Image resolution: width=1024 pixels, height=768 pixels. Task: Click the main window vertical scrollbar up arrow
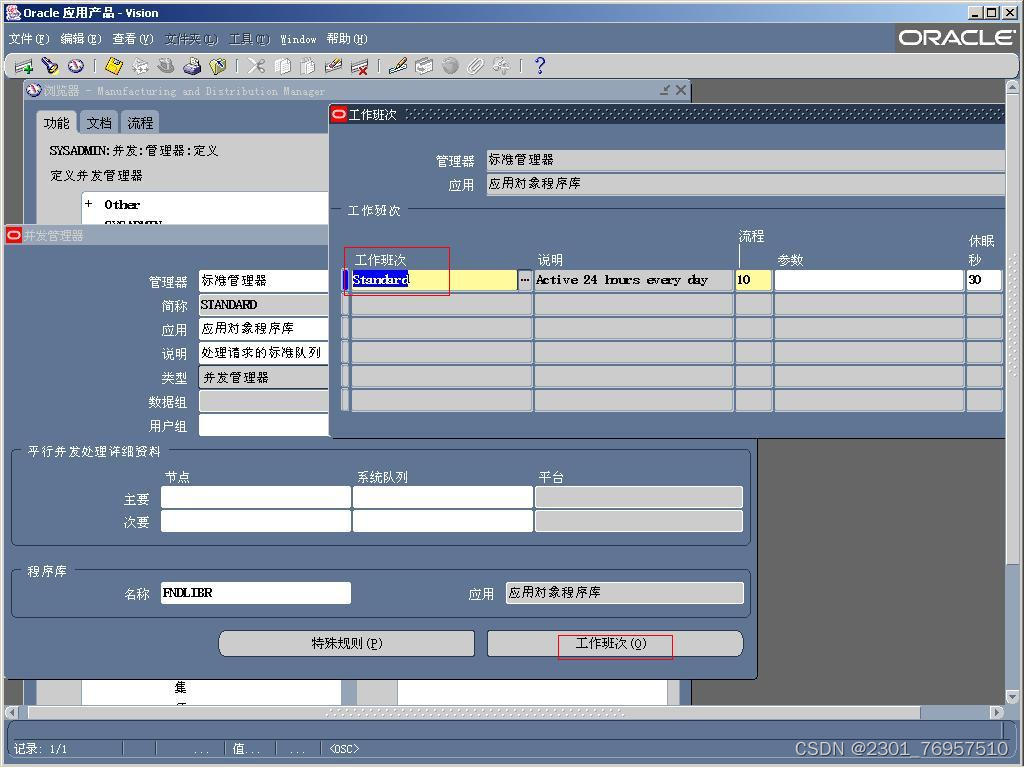click(x=1013, y=87)
